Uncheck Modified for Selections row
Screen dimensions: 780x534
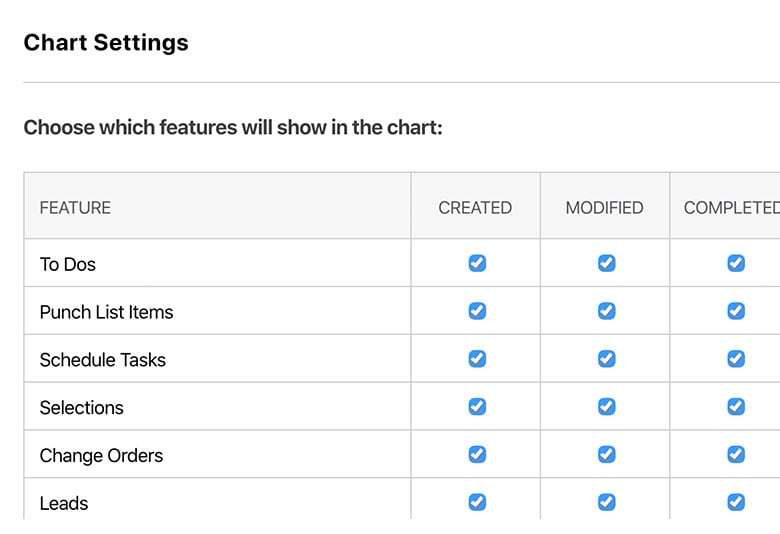(606, 406)
